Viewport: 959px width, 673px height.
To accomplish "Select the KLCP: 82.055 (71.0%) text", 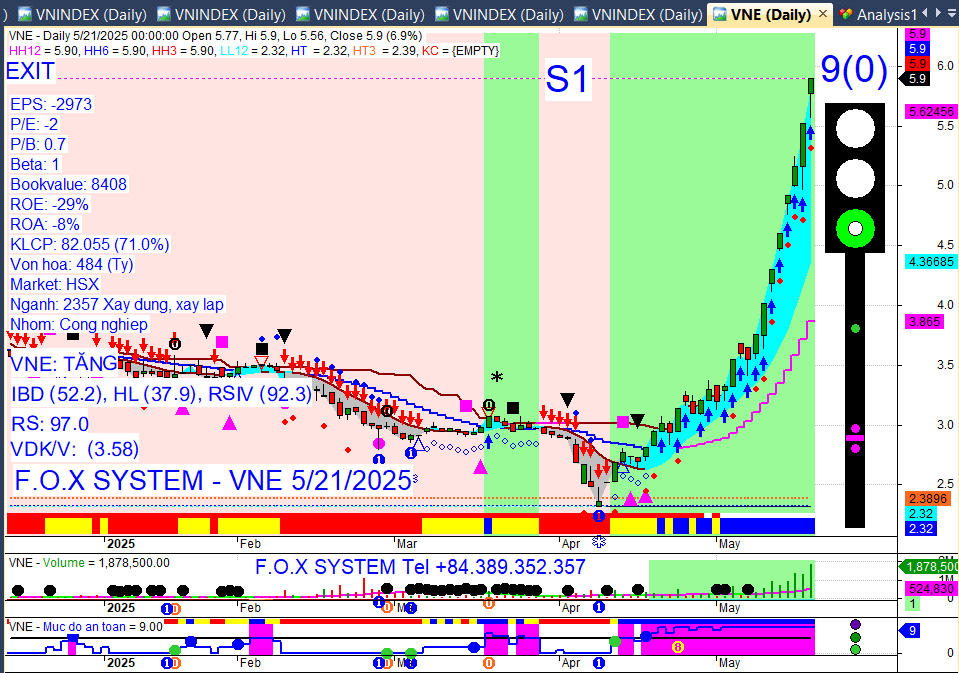I will coord(89,244).
